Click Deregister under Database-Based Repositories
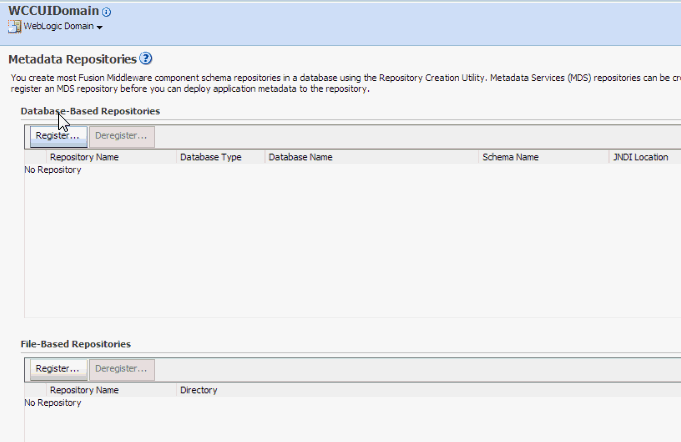Image resolution: width=681 pixels, height=442 pixels. click(122, 136)
